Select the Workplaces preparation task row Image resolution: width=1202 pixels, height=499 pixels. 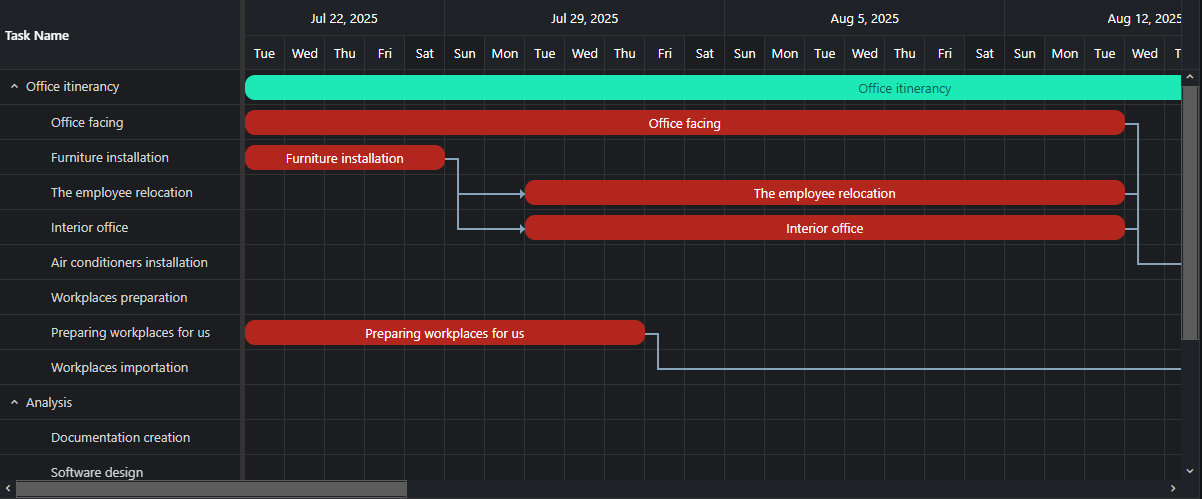click(120, 297)
